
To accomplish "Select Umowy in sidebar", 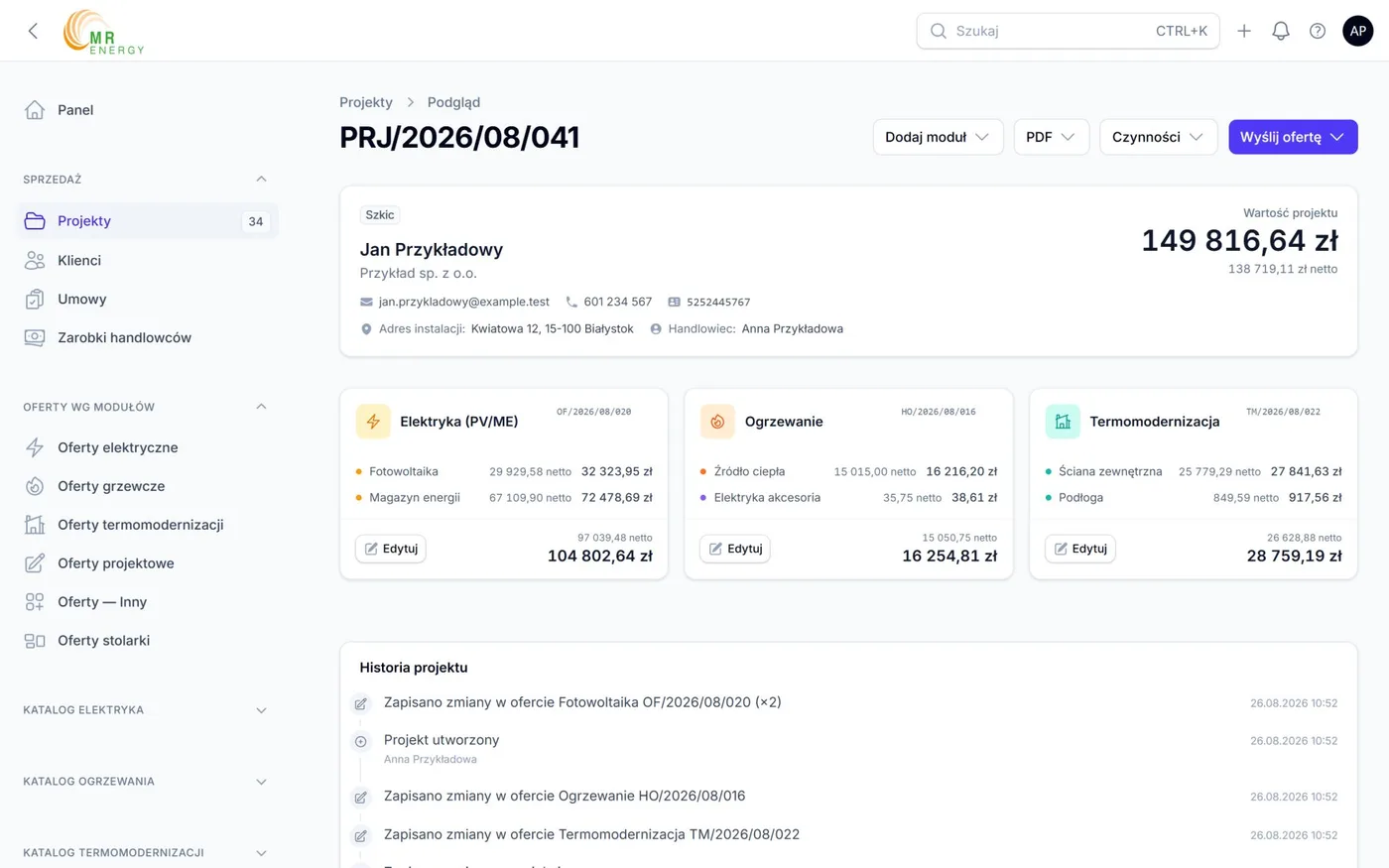I will pyautogui.click(x=147, y=299).
